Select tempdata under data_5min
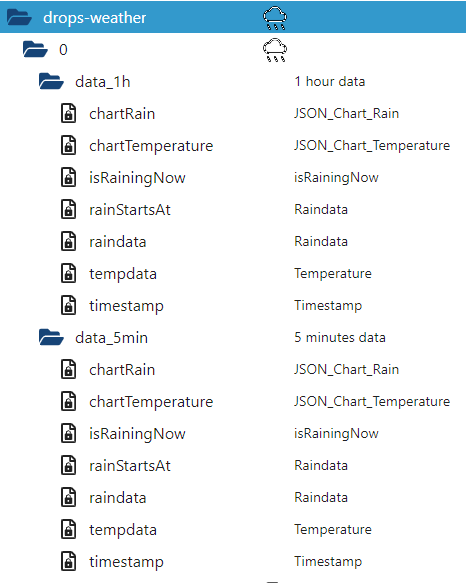 [x=123, y=530]
